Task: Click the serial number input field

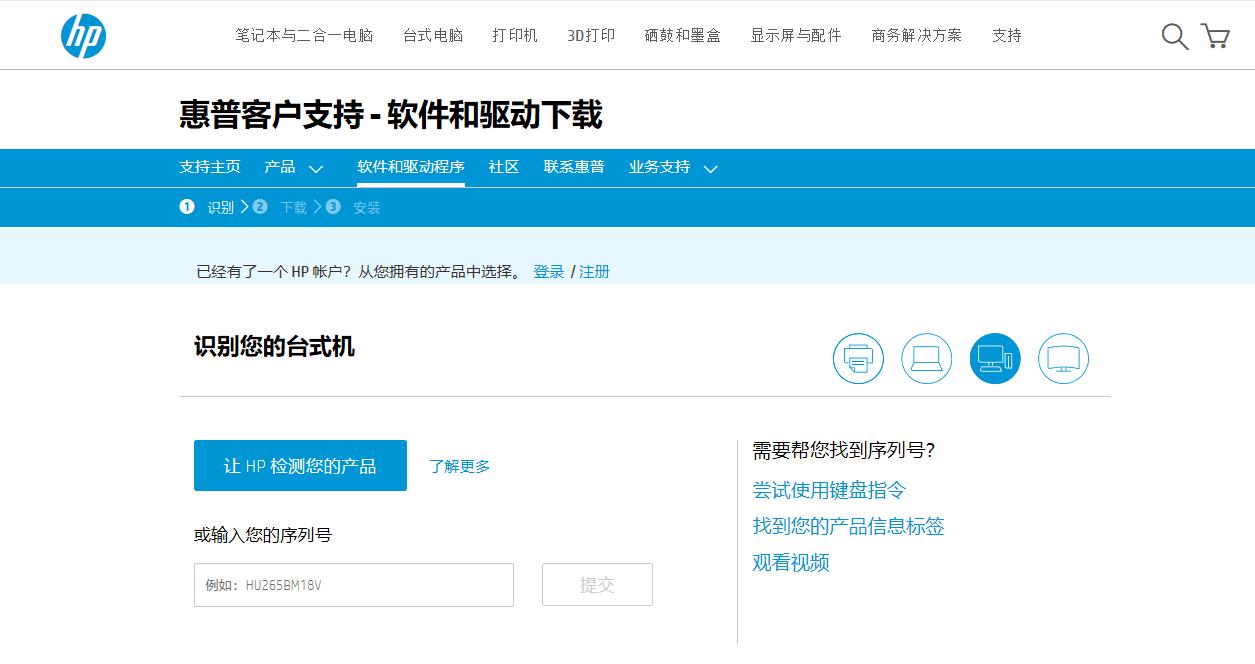Action: click(x=353, y=585)
